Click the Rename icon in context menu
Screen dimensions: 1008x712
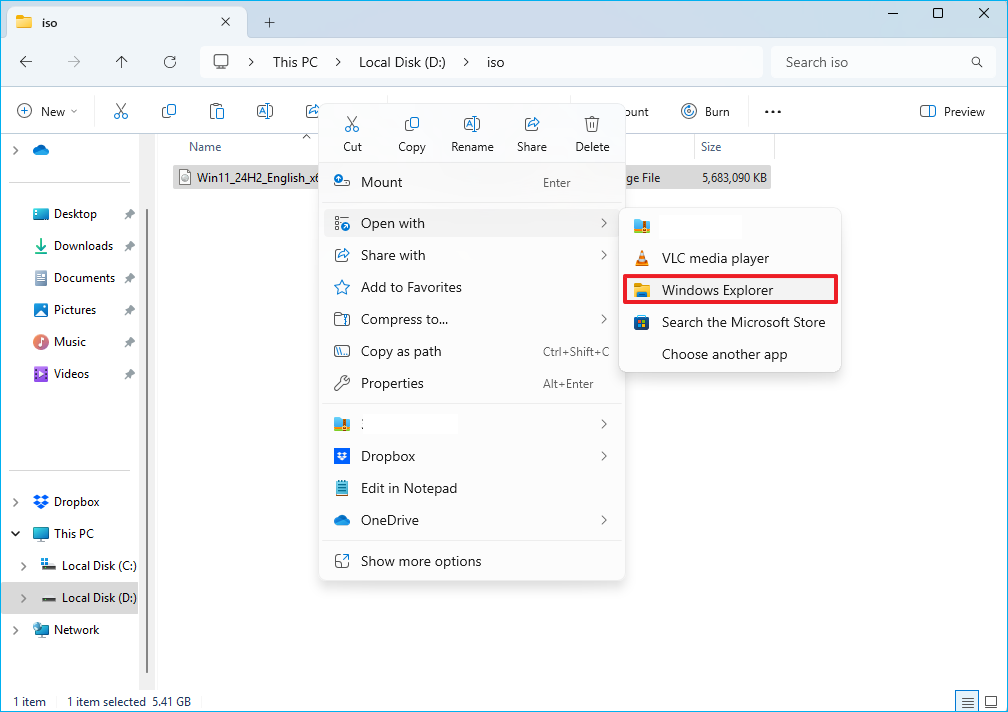pyautogui.click(x=472, y=133)
